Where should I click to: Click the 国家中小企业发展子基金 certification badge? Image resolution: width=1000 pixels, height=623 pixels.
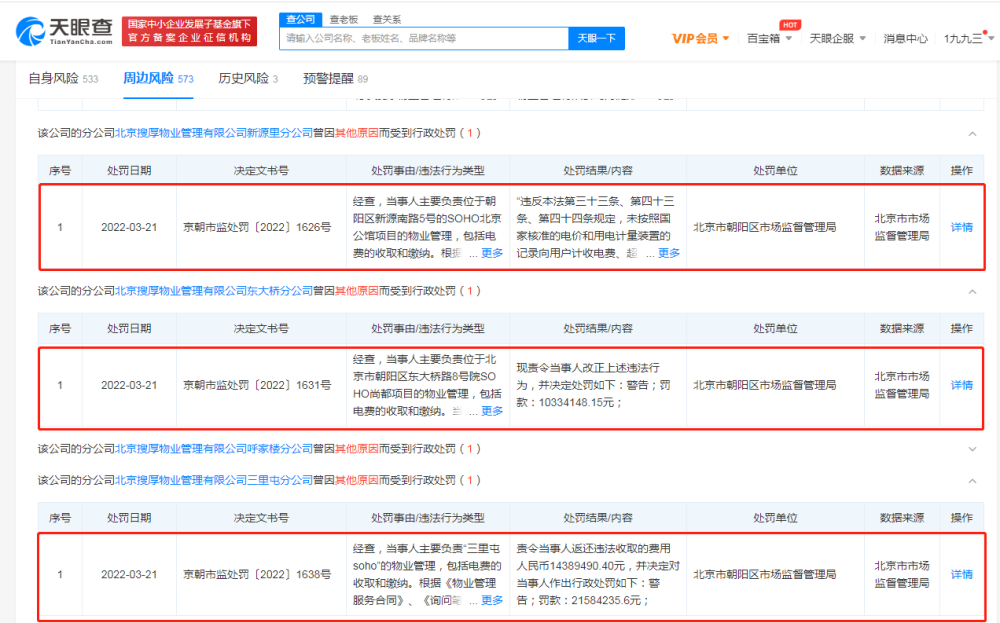tap(189, 31)
